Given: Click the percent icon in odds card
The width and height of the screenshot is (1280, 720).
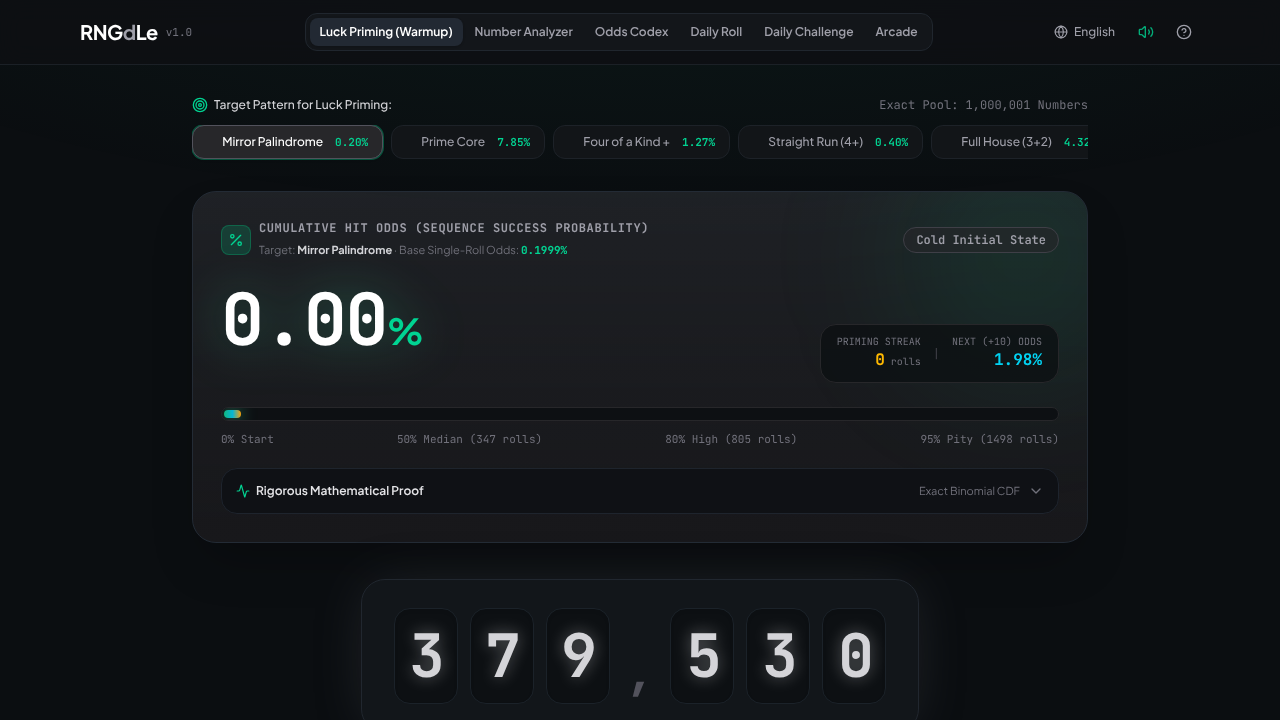Looking at the screenshot, I should click(x=236, y=240).
